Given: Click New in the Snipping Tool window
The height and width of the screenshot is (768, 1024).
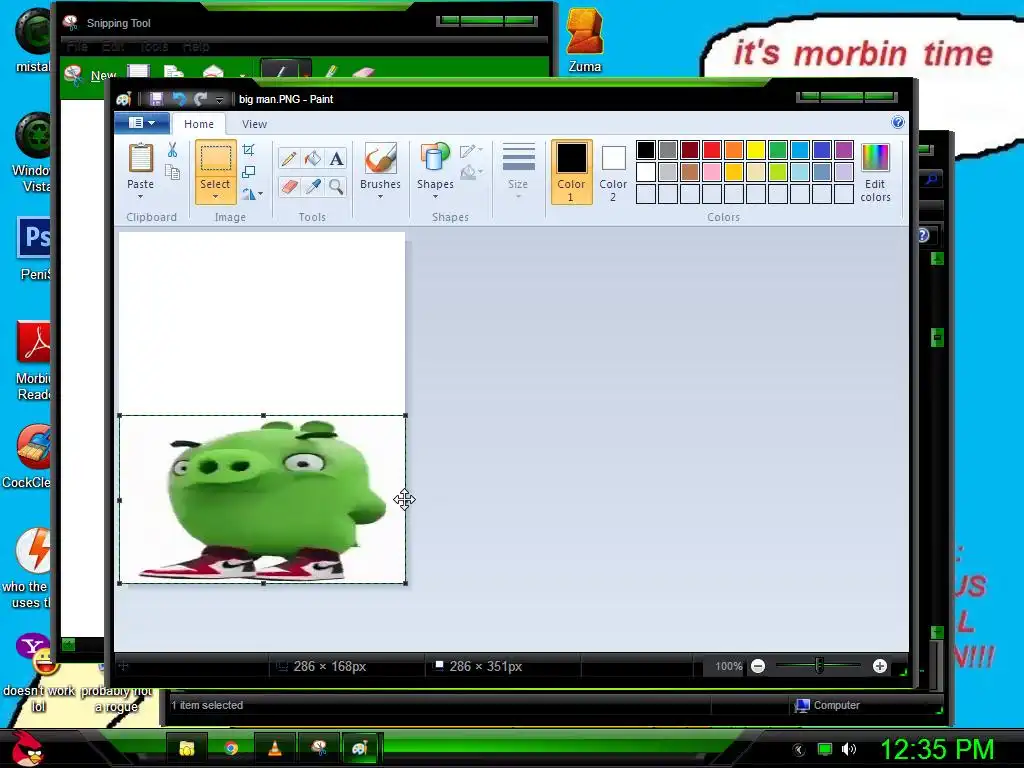Looking at the screenshot, I should click(91, 75).
